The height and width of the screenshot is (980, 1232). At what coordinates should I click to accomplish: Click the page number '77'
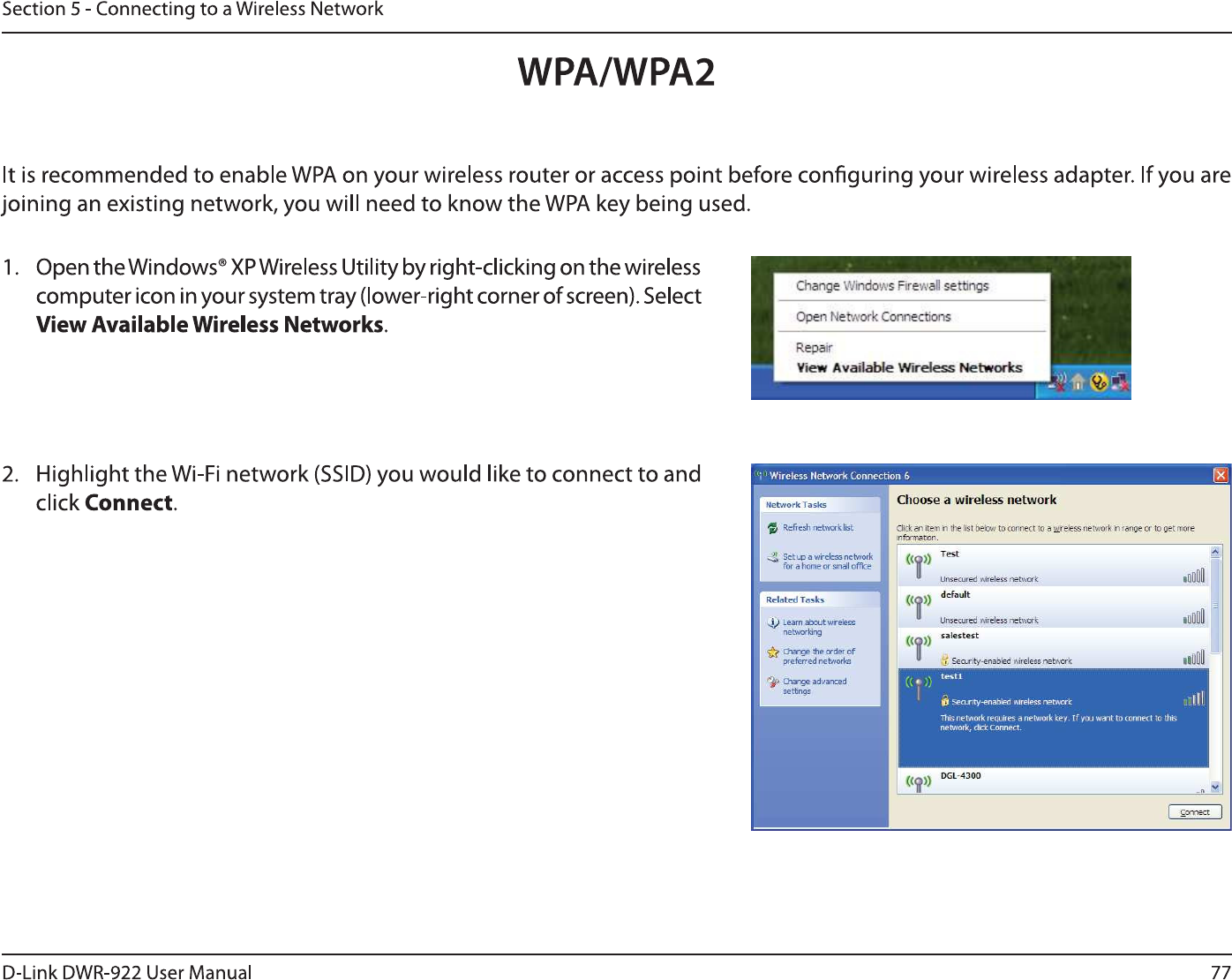coord(1221,971)
